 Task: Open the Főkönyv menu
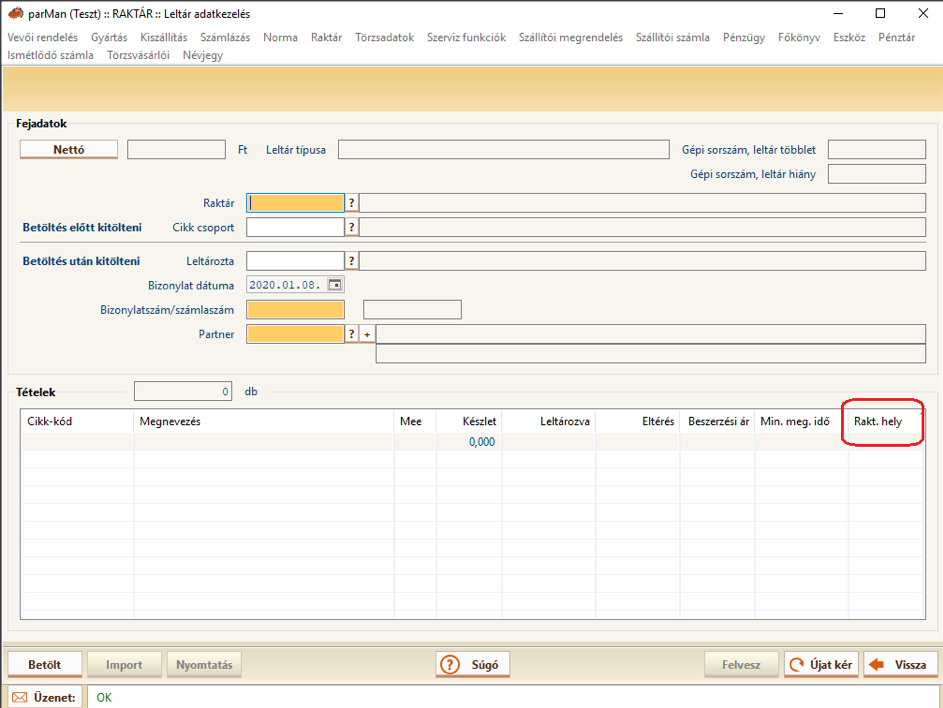pos(799,37)
